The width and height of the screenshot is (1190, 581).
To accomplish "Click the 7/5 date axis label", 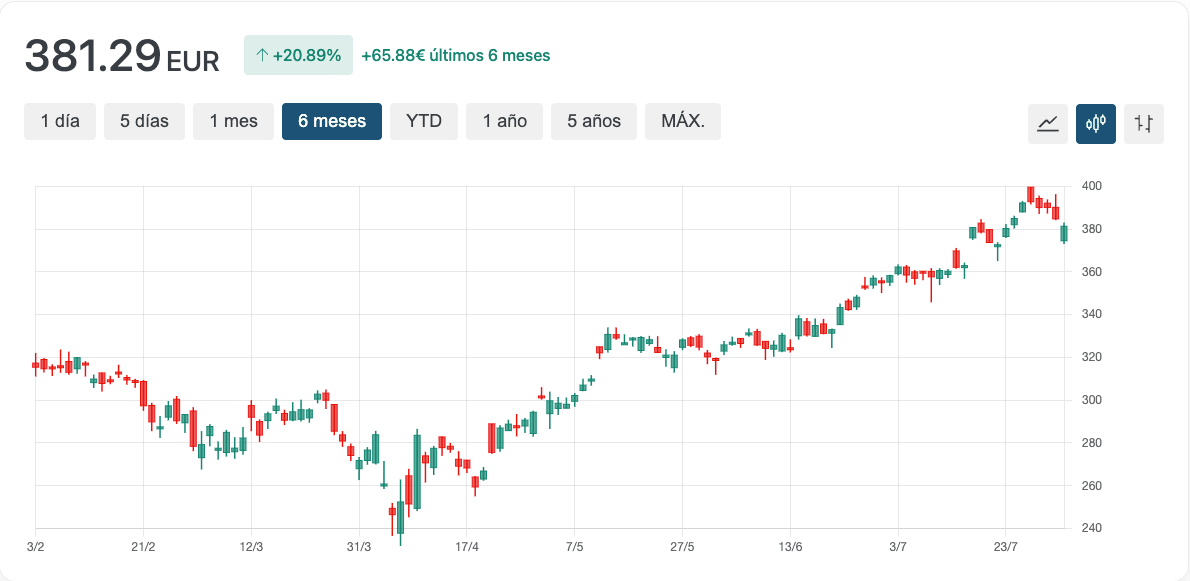I will click(575, 547).
